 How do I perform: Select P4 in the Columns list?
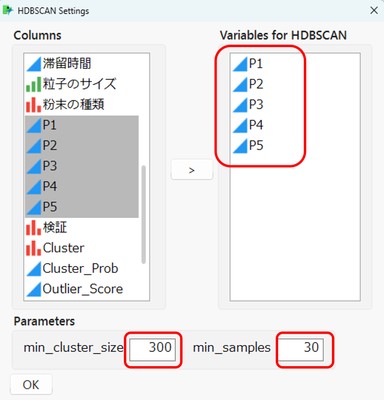pyautogui.click(x=82, y=187)
